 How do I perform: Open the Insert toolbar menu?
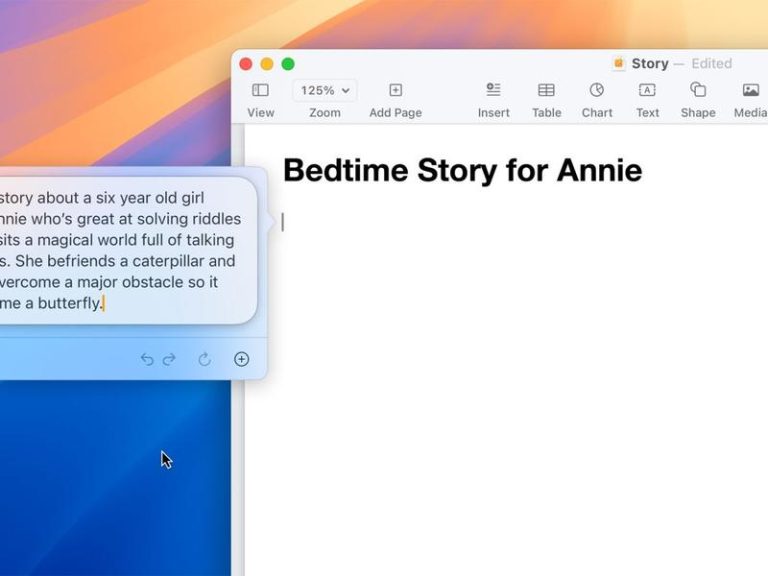(493, 90)
